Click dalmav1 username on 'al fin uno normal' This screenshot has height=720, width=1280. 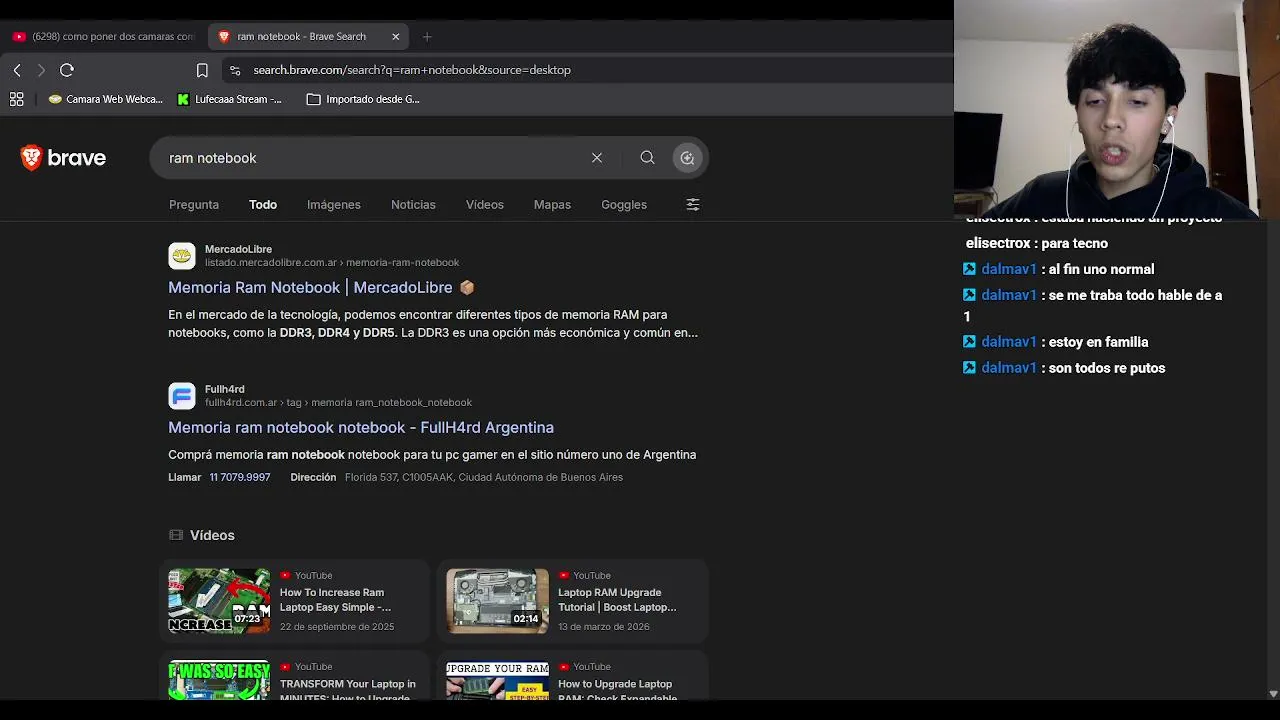click(x=1009, y=270)
